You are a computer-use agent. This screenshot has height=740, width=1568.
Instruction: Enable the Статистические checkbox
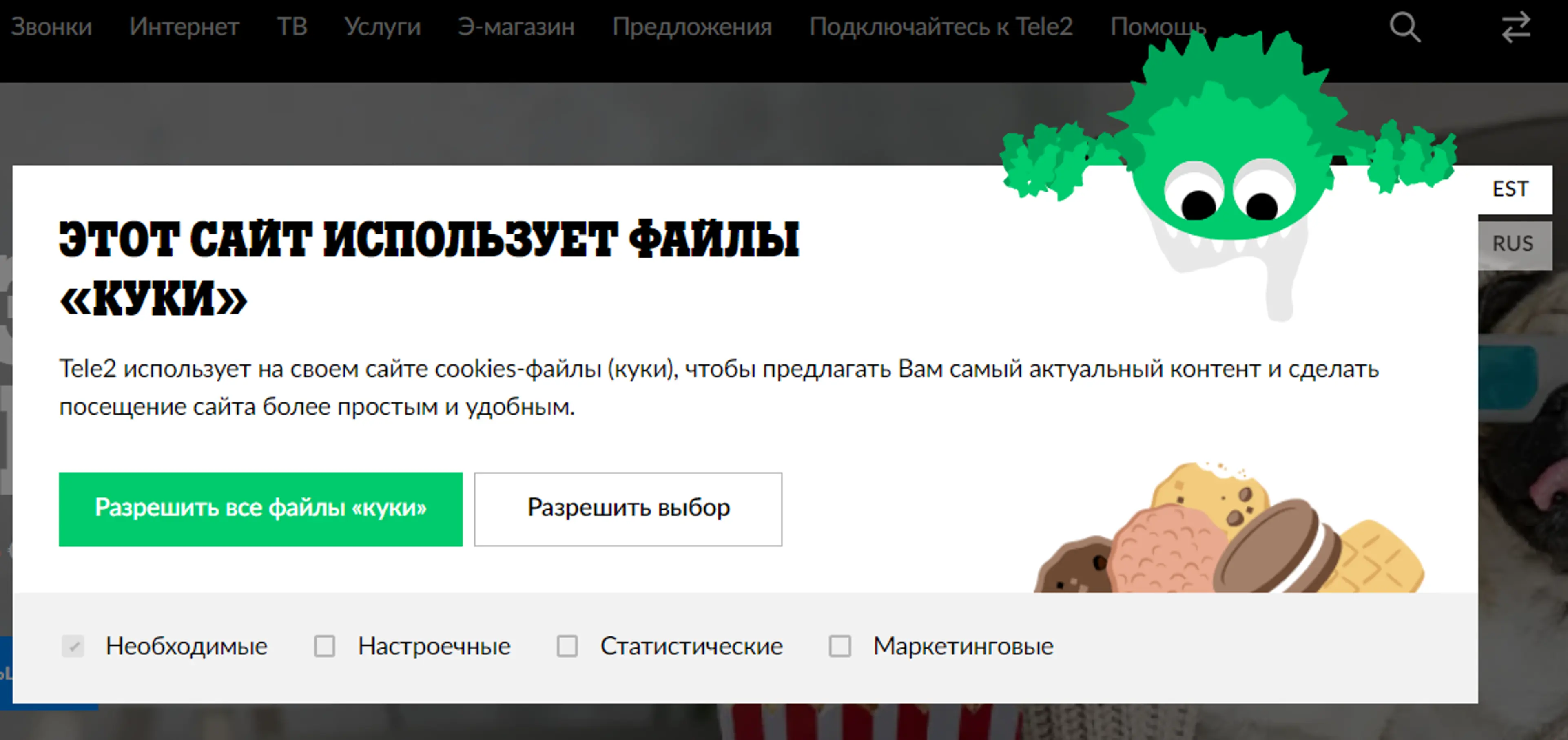[567, 646]
